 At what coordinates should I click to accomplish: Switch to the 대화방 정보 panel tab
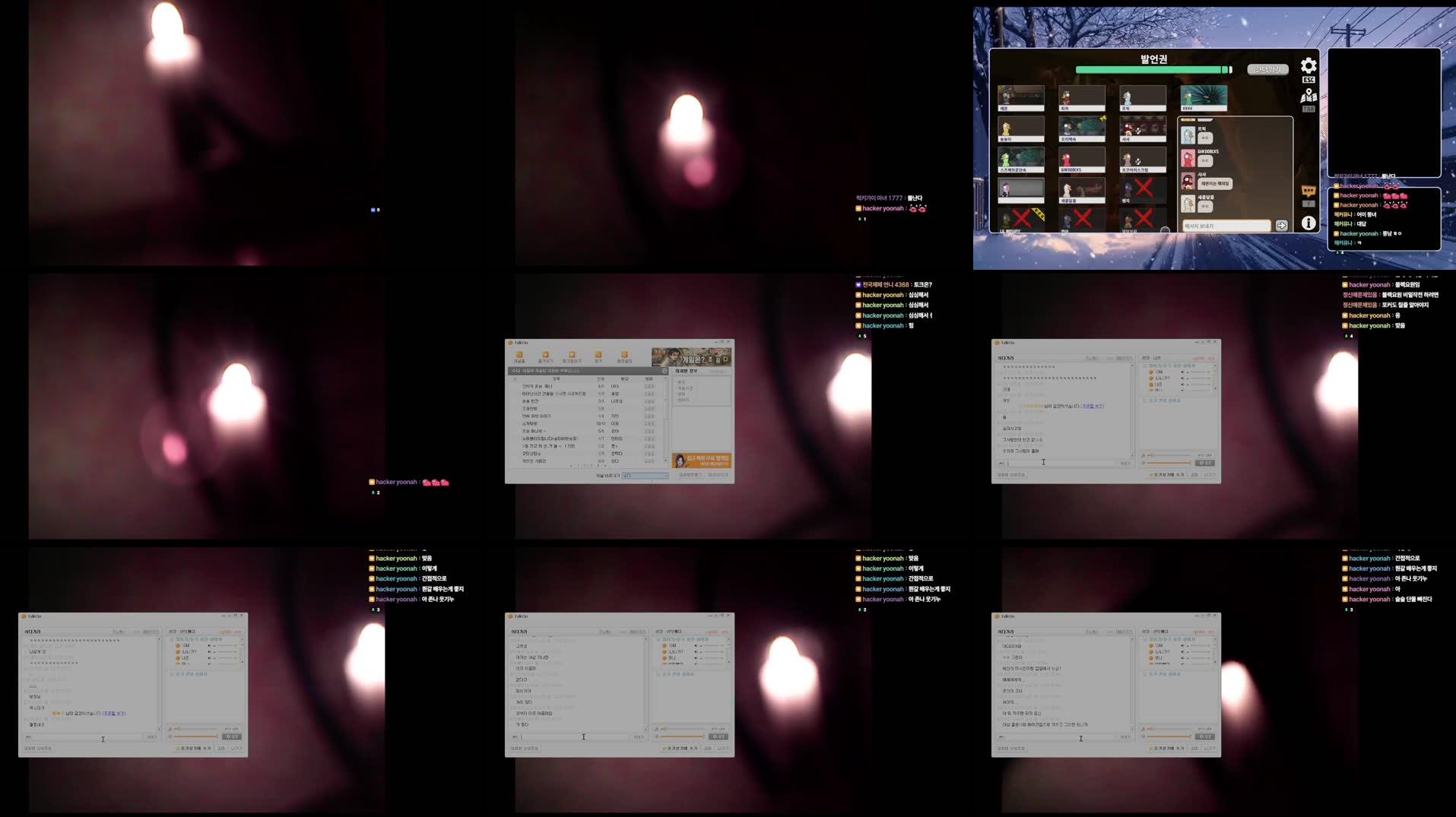(x=687, y=371)
